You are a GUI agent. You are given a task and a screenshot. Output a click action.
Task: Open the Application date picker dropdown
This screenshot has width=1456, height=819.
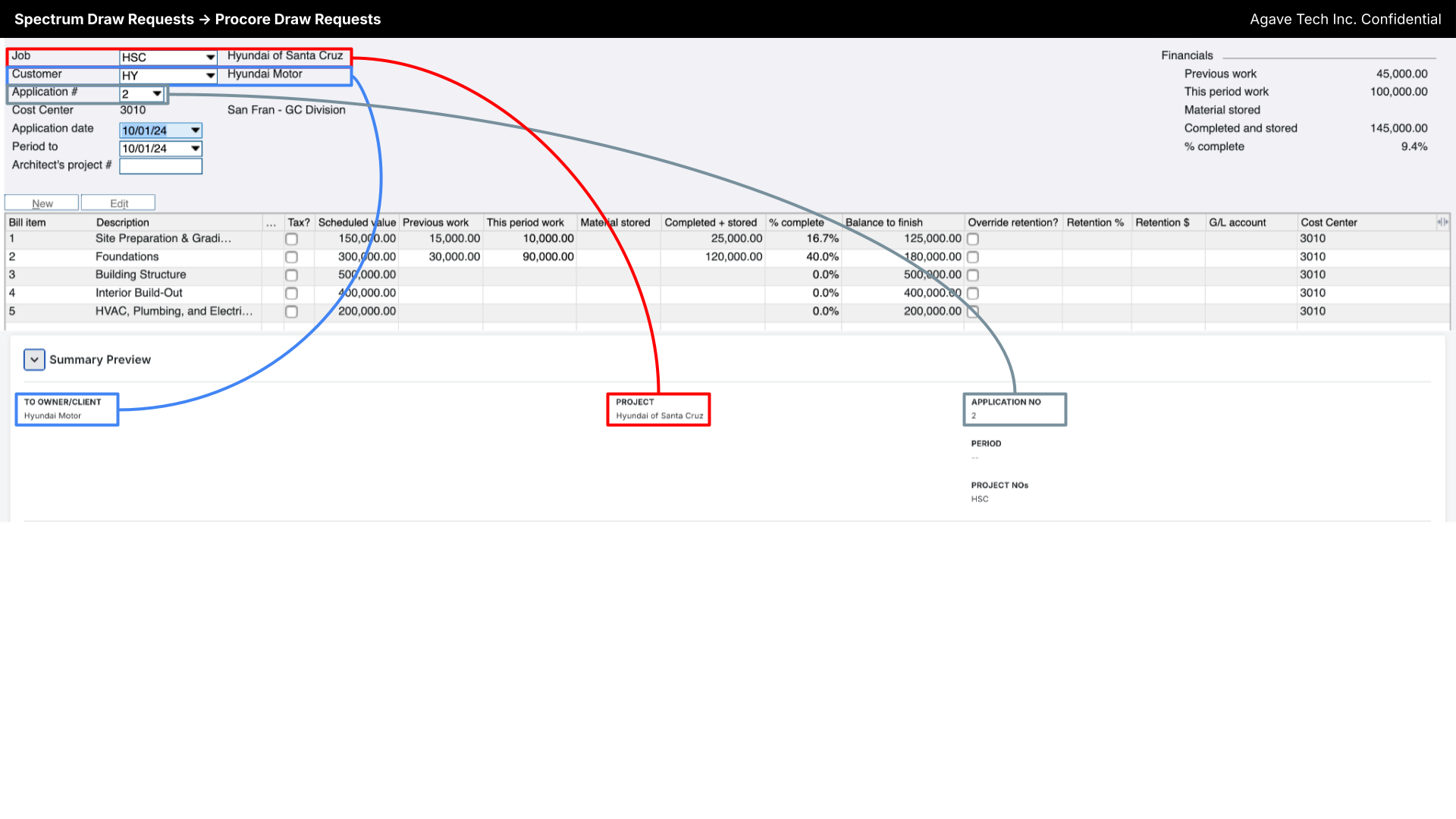(195, 130)
